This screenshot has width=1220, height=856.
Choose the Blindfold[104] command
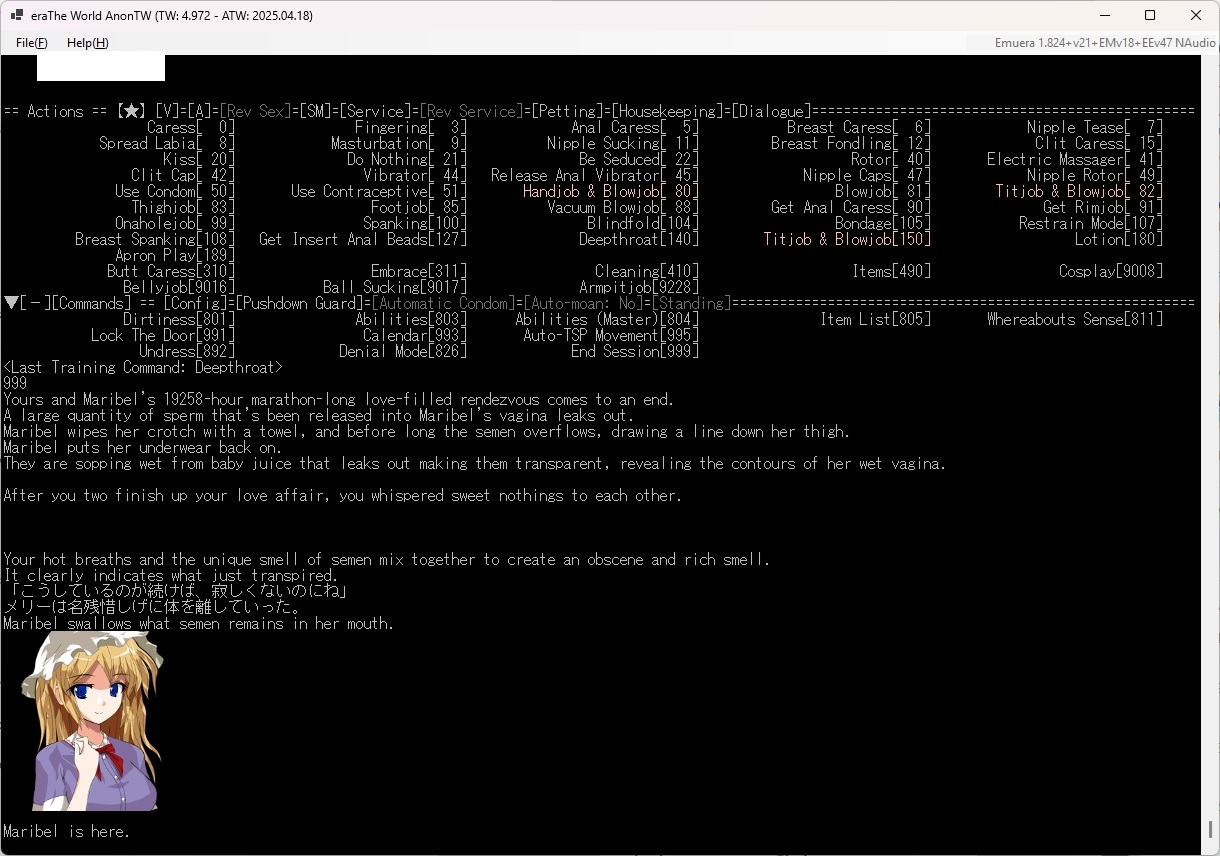click(x=643, y=223)
